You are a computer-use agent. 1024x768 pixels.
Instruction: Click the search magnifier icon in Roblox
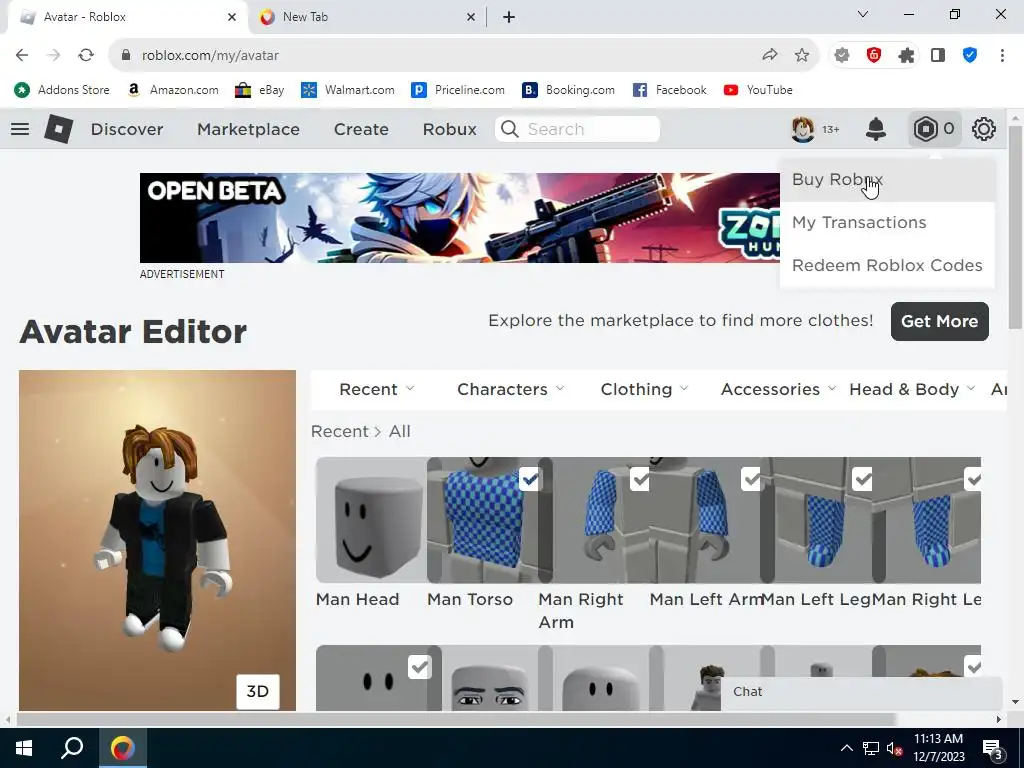click(509, 129)
